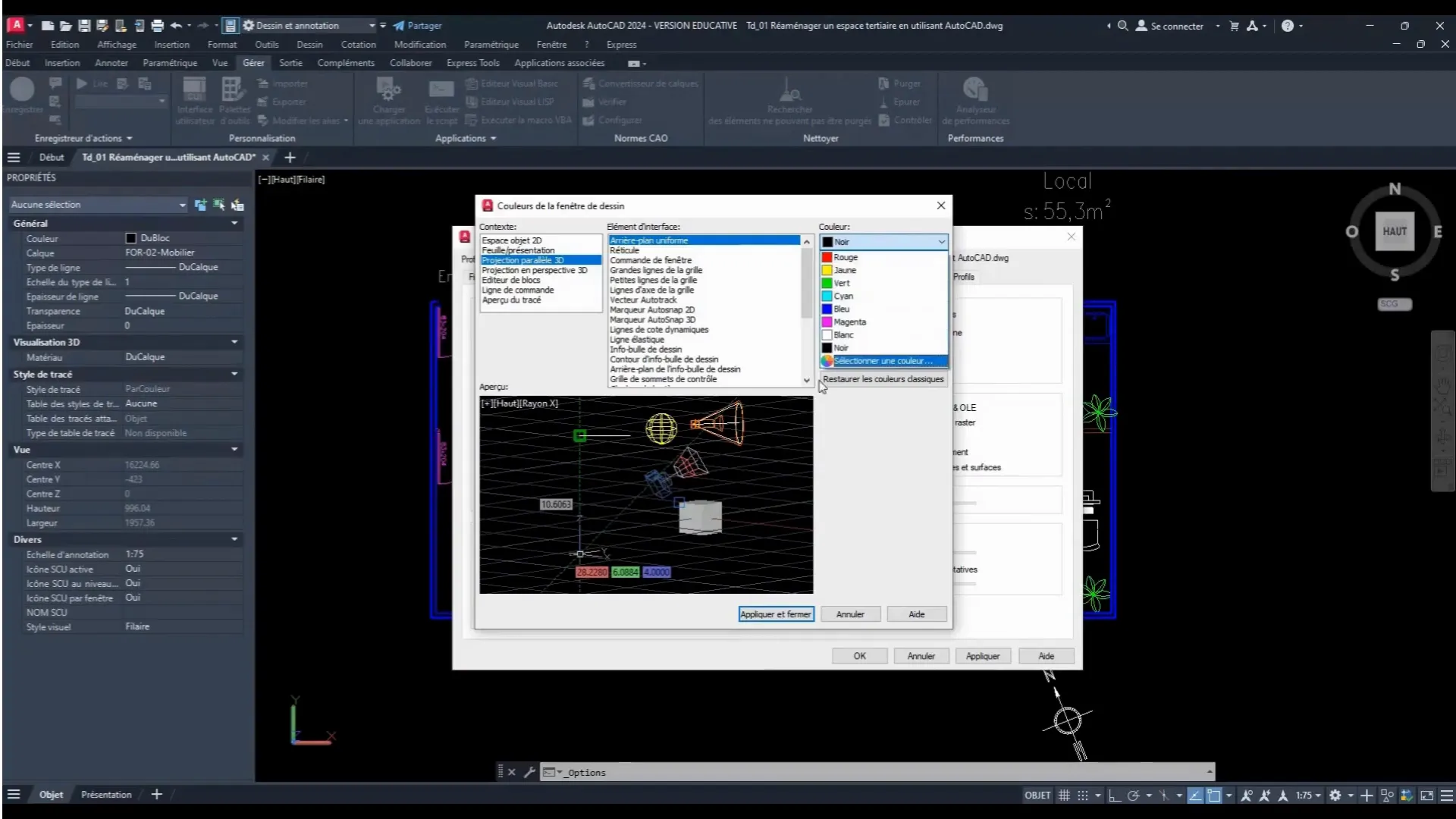Toggle 2D object snap in status bar
This screenshot has width=1456, height=819.
1214,795
